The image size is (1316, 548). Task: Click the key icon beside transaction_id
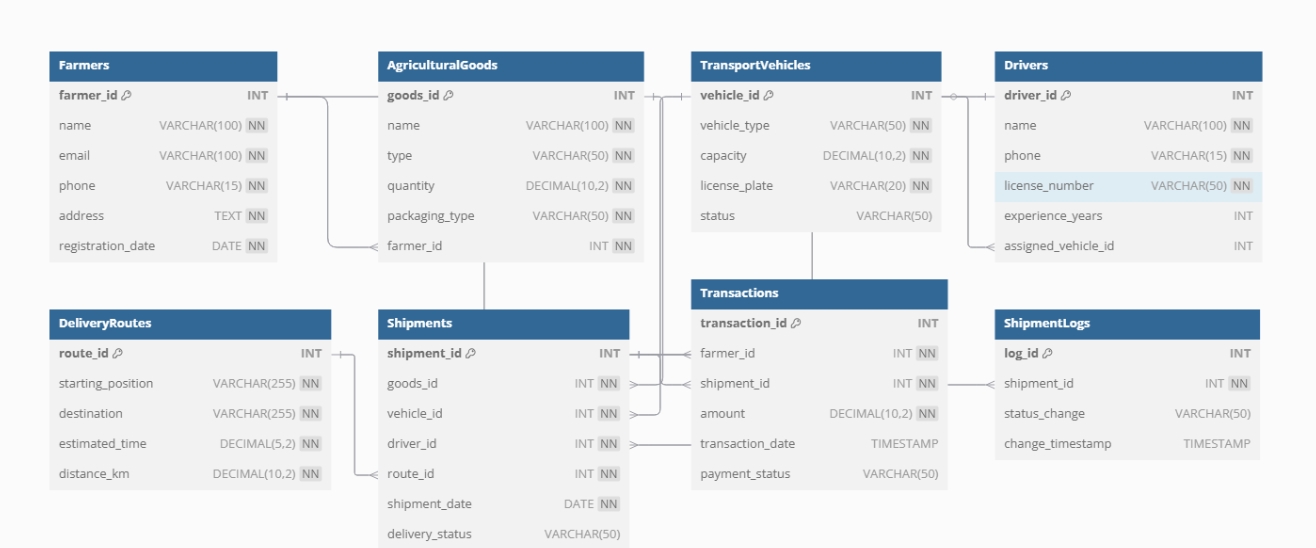point(796,324)
